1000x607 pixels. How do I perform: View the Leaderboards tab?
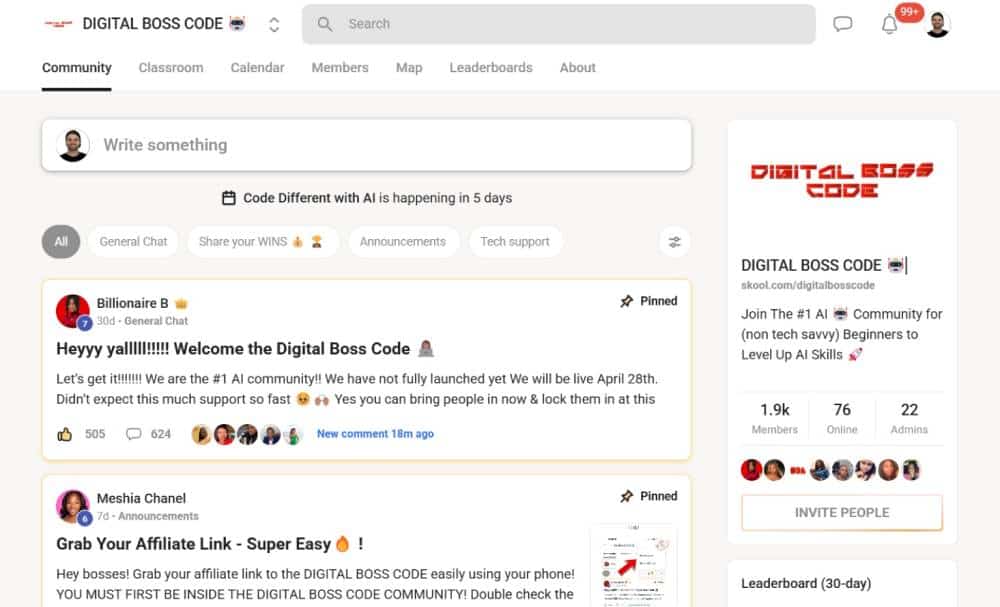click(x=491, y=68)
